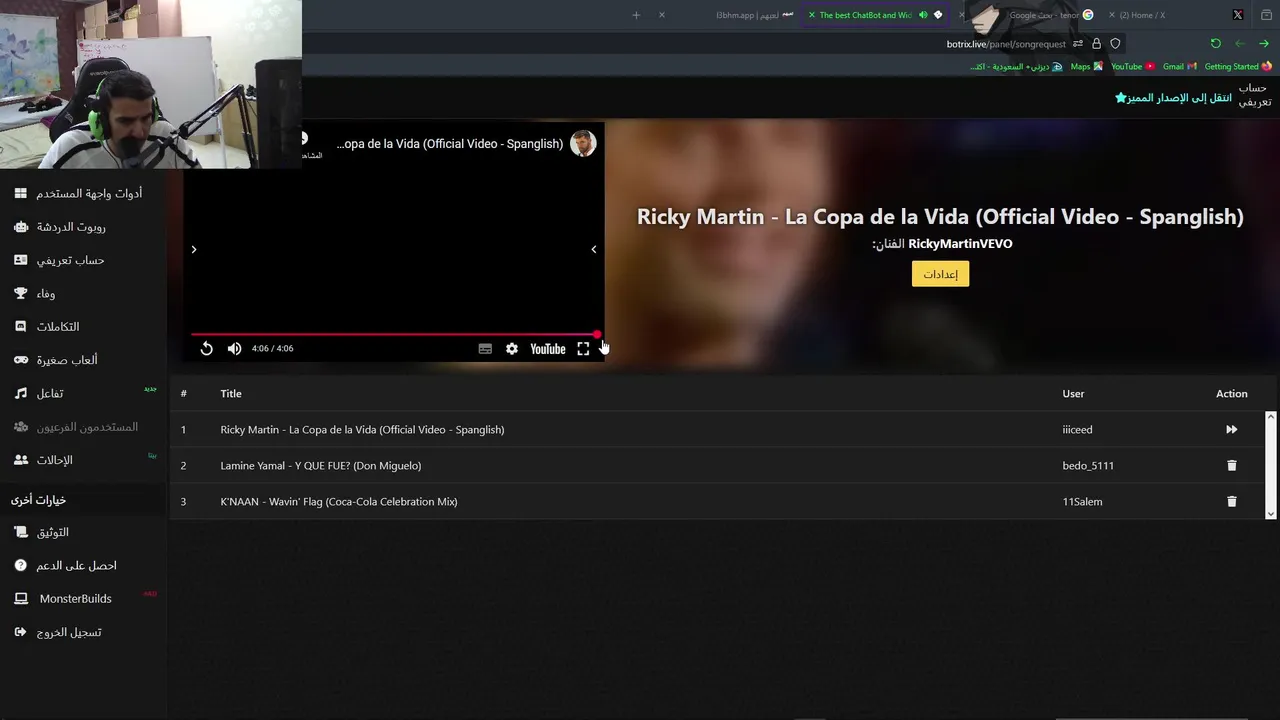1280x720 pixels.
Task: Delete the K'NAAN Wavin' Flag request
Action: (x=1232, y=502)
